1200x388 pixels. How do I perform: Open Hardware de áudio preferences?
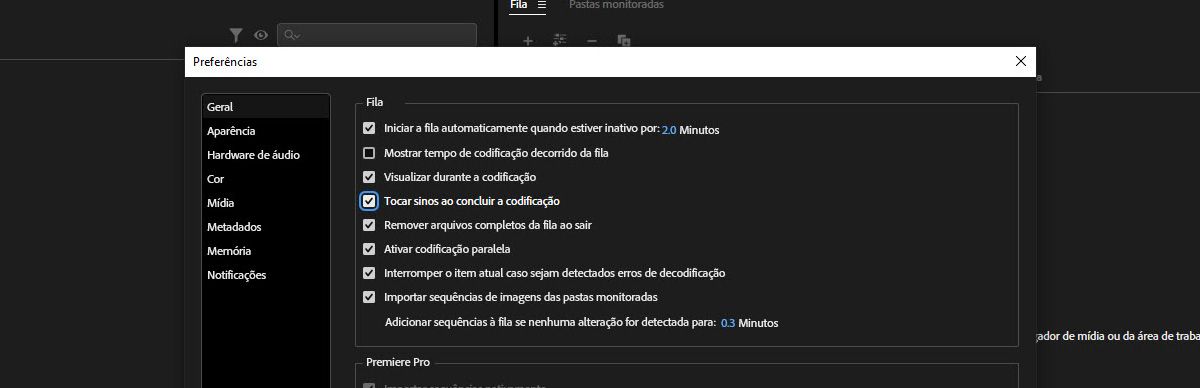[266, 155]
